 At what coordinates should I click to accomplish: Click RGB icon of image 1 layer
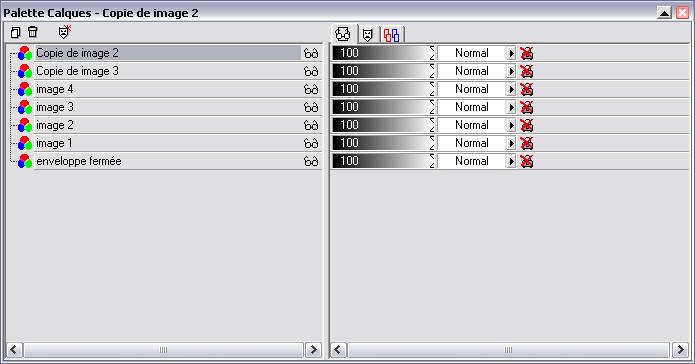point(25,143)
